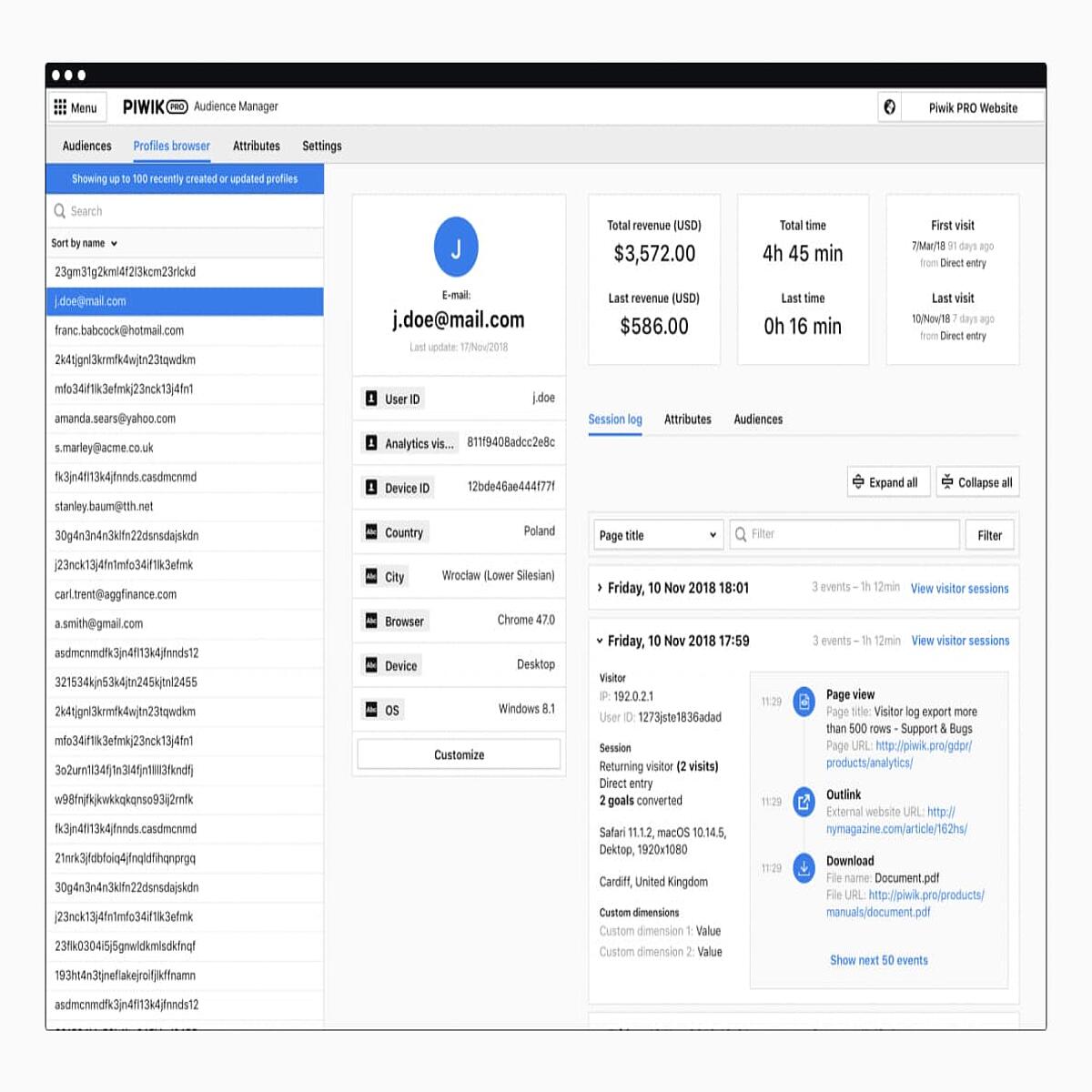1092x1092 pixels.
Task: Click the Page view event icon
Action: tap(804, 702)
